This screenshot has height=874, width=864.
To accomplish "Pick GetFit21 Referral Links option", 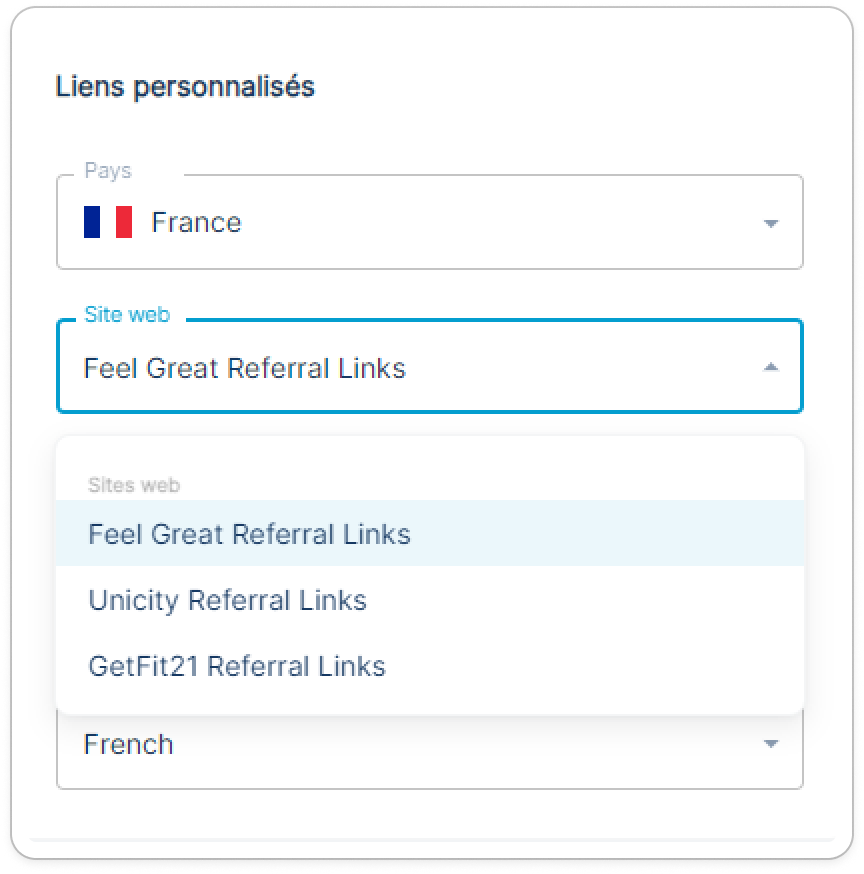I will pyautogui.click(x=236, y=666).
